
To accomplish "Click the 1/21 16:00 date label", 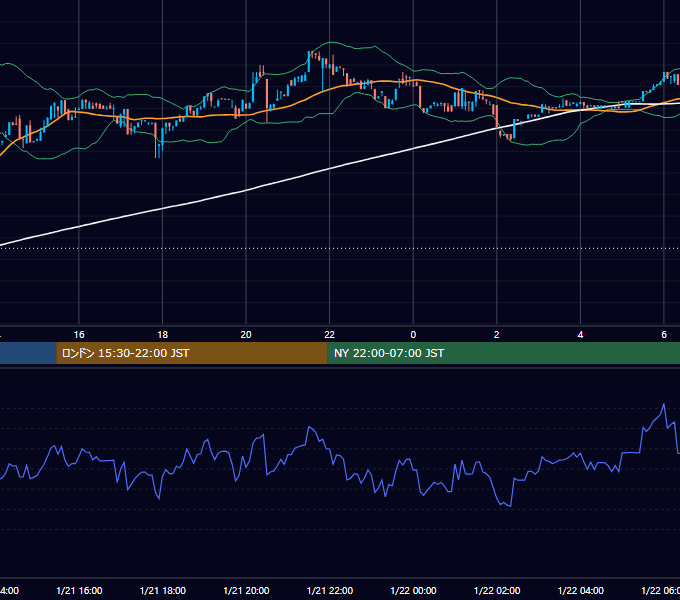I will [x=79, y=590].
